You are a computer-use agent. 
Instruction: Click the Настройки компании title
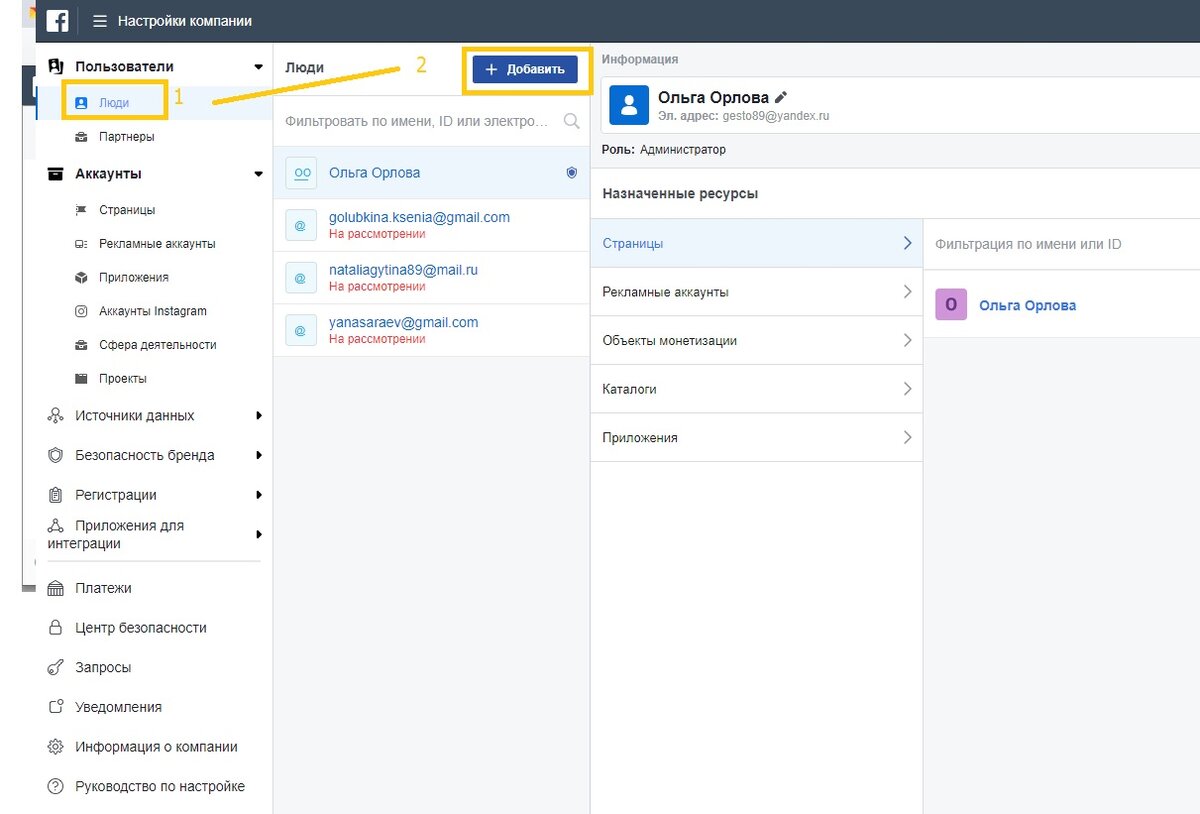coord(185,21)
